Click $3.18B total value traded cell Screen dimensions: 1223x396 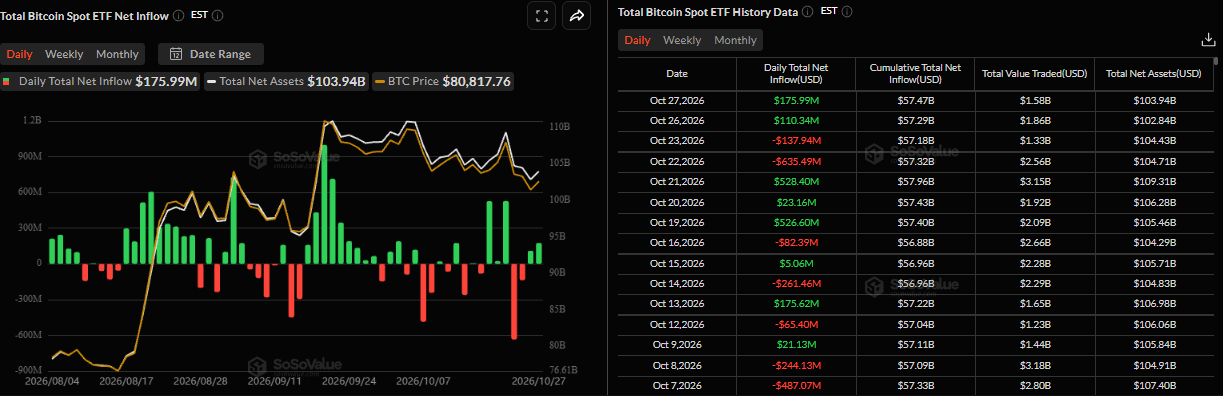[1034, 365]
